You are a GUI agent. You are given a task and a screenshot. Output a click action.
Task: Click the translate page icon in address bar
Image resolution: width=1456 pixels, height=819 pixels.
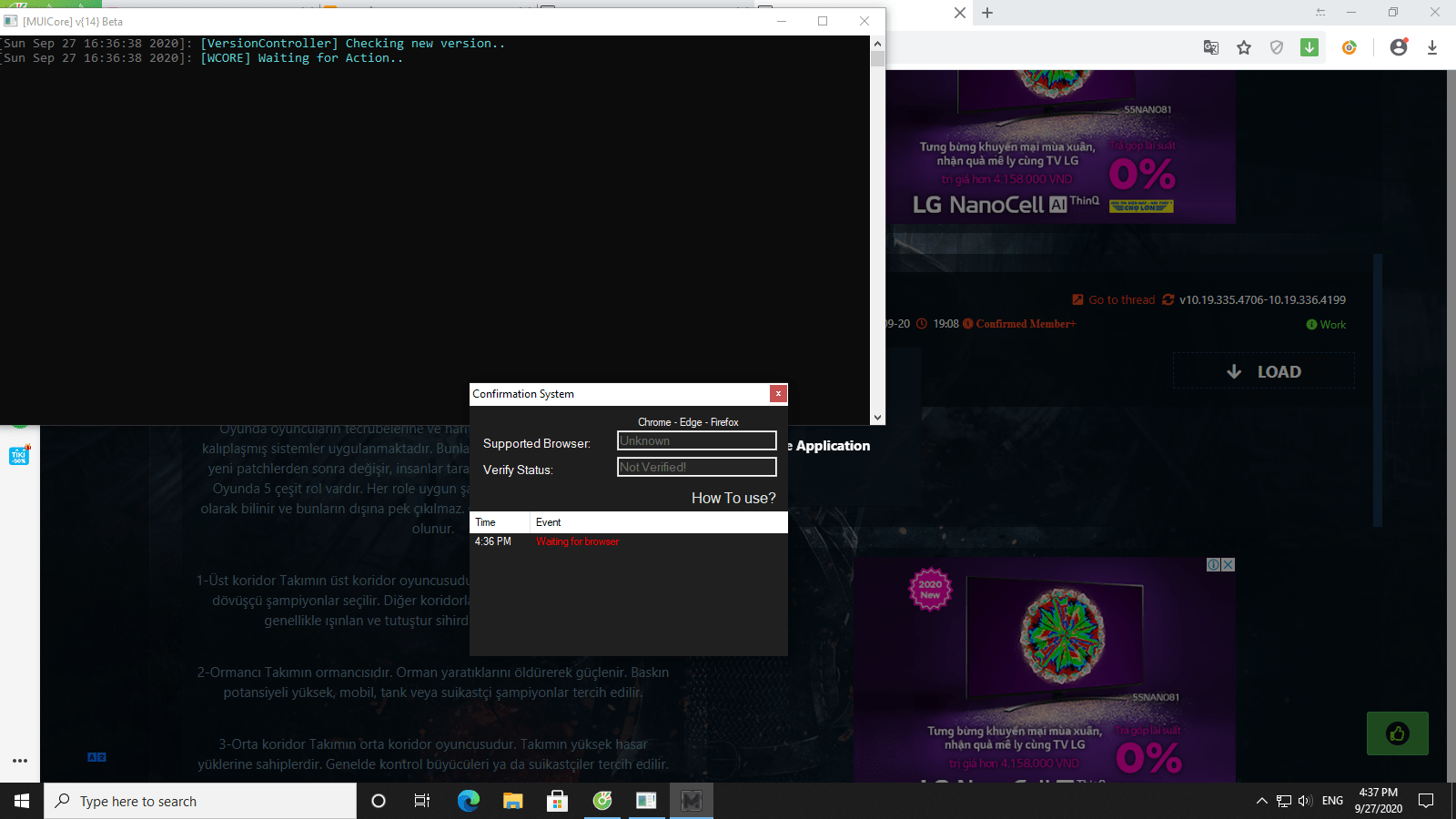pos(1211,47)
